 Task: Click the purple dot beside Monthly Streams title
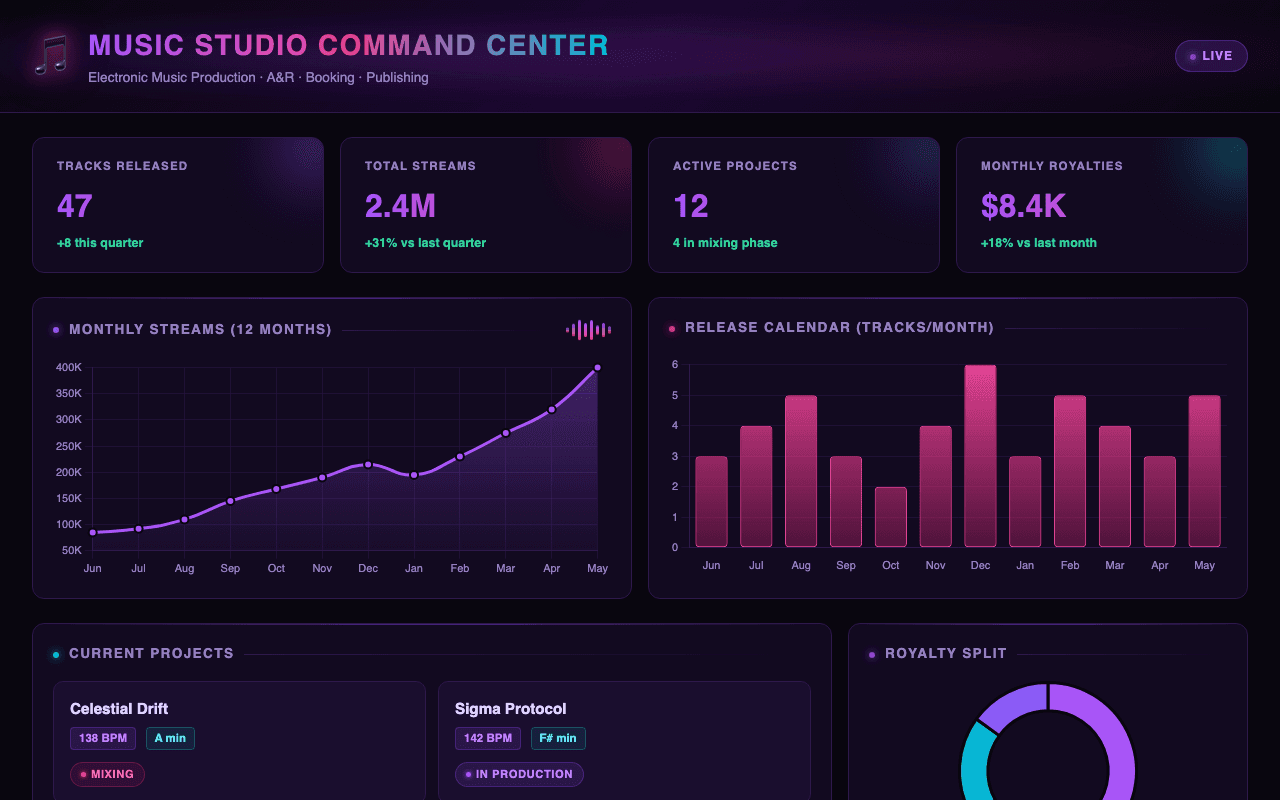(56, 330)
